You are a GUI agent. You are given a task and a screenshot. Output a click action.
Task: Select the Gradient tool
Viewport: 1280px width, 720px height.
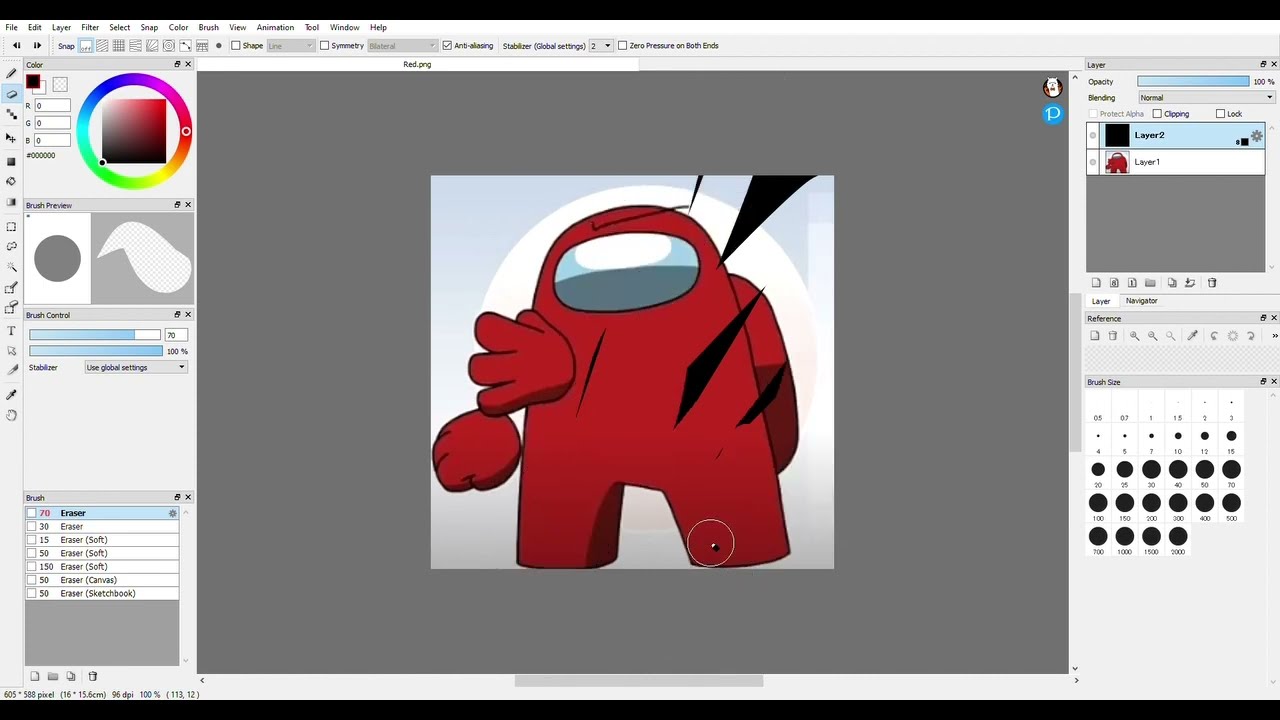[11, 203]
